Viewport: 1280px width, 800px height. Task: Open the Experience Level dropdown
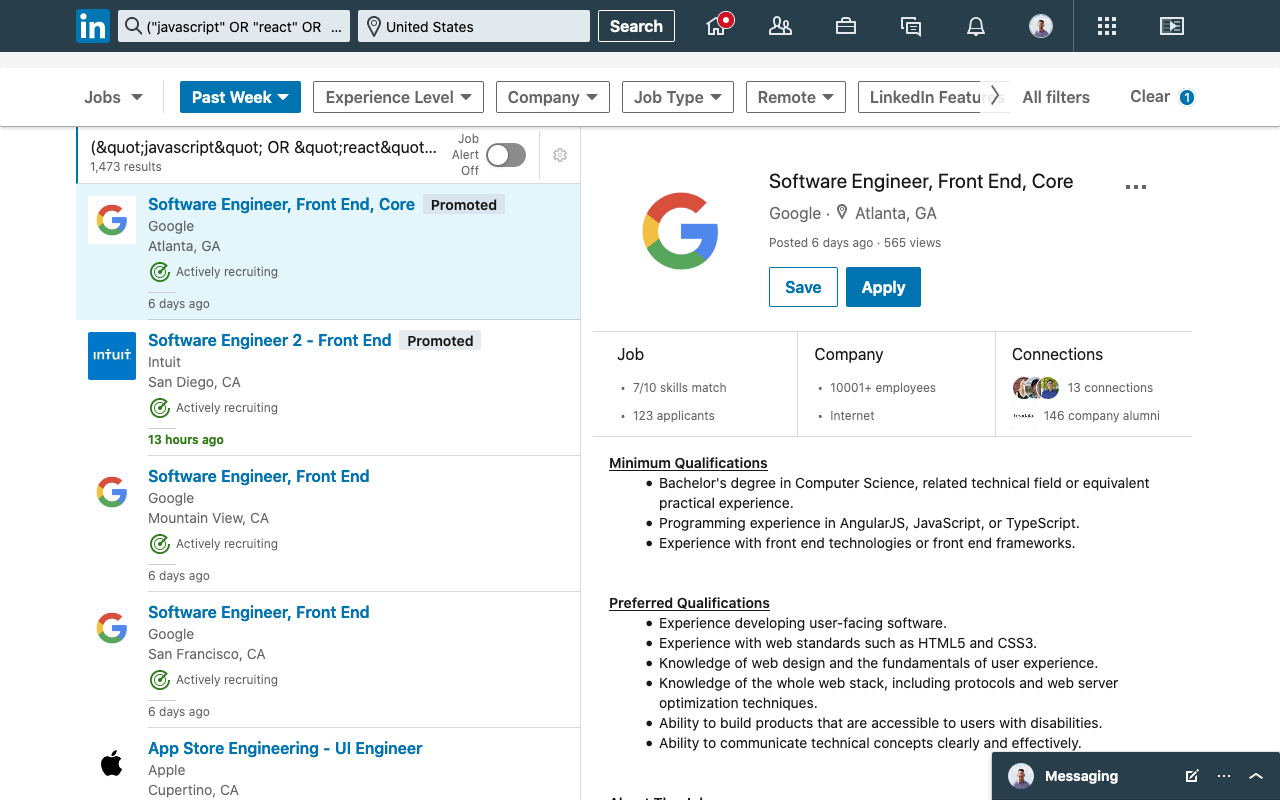coord(398,97)
